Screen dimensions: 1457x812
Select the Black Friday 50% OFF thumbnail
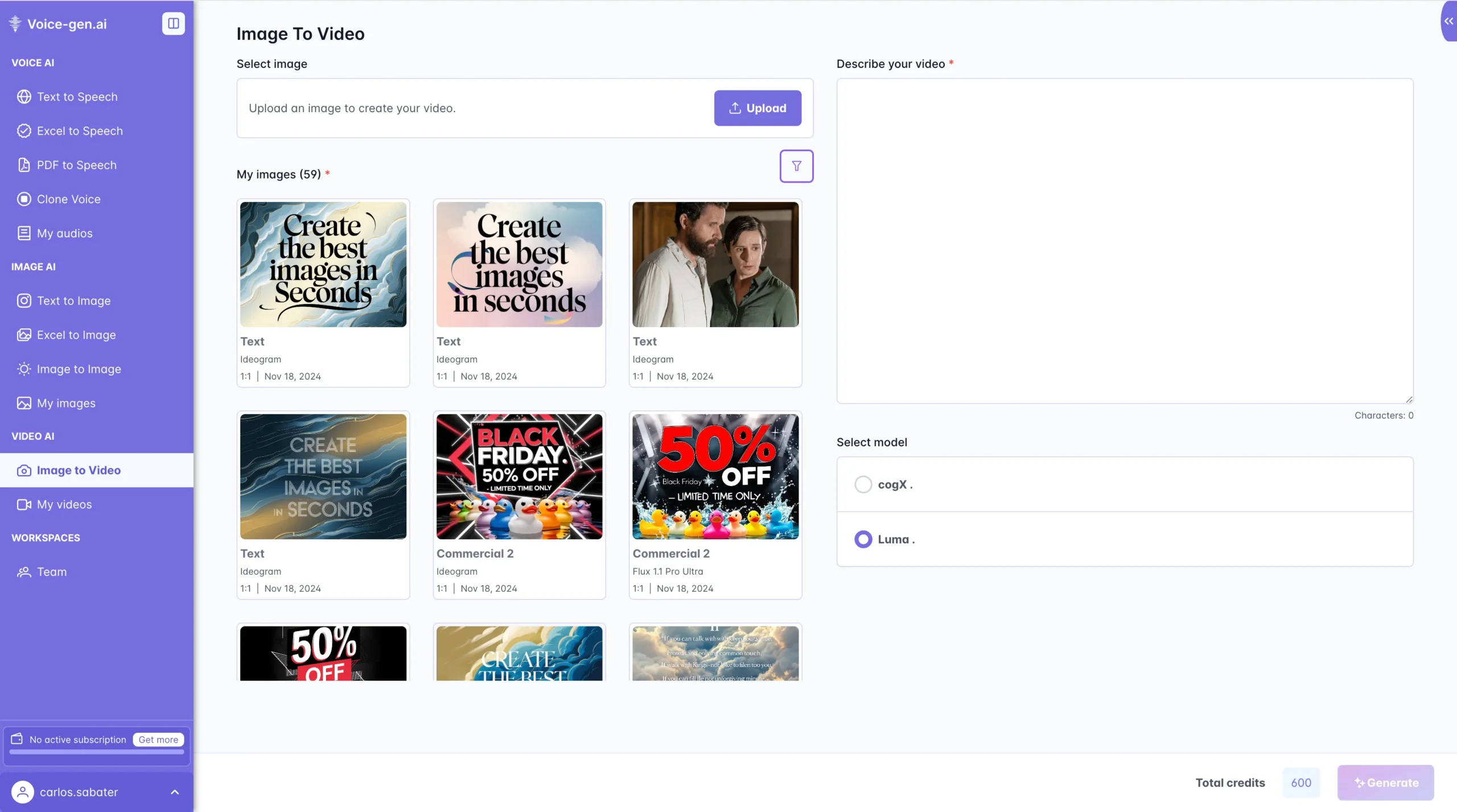[518, 476]
